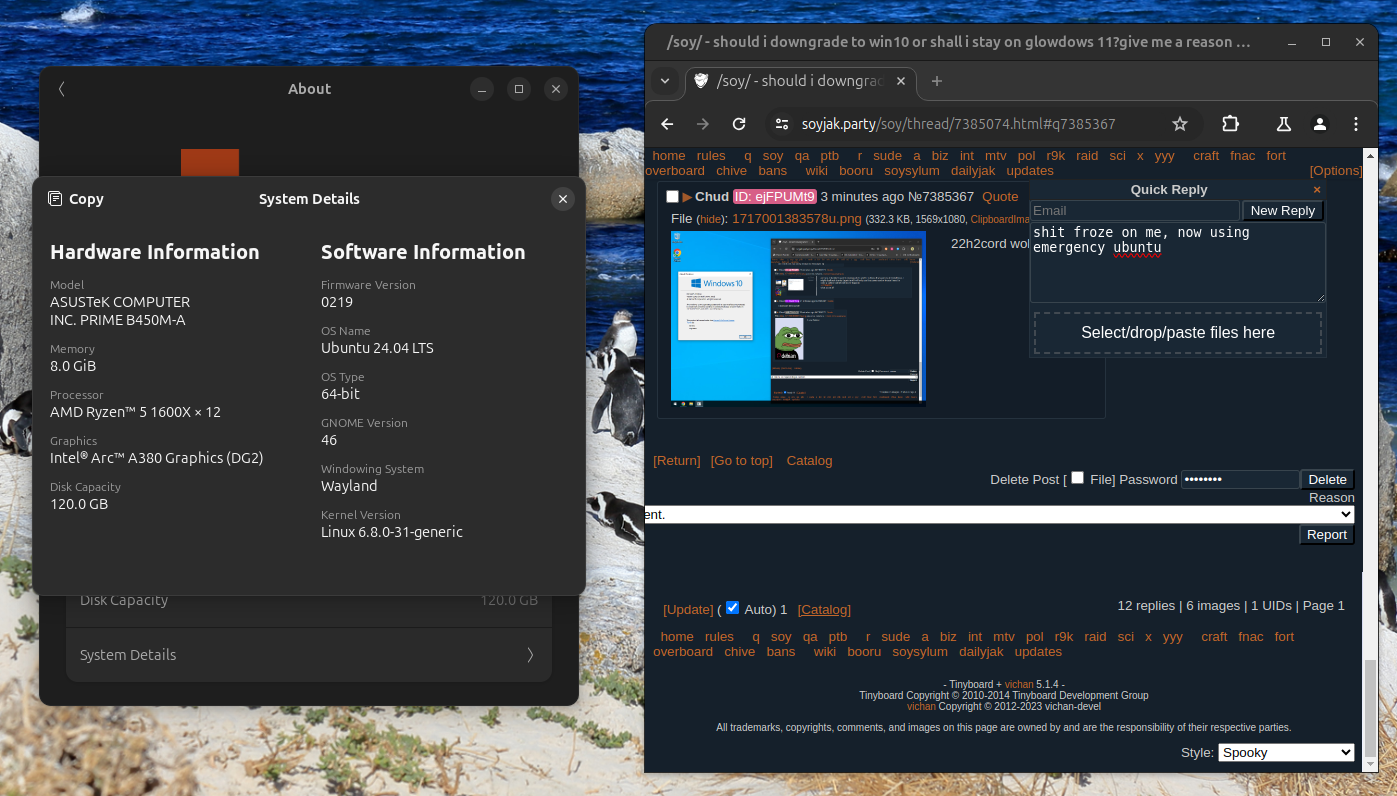Check the File delete checkbox
This screenshot has height=796, width=1397.
point(1077,478)
